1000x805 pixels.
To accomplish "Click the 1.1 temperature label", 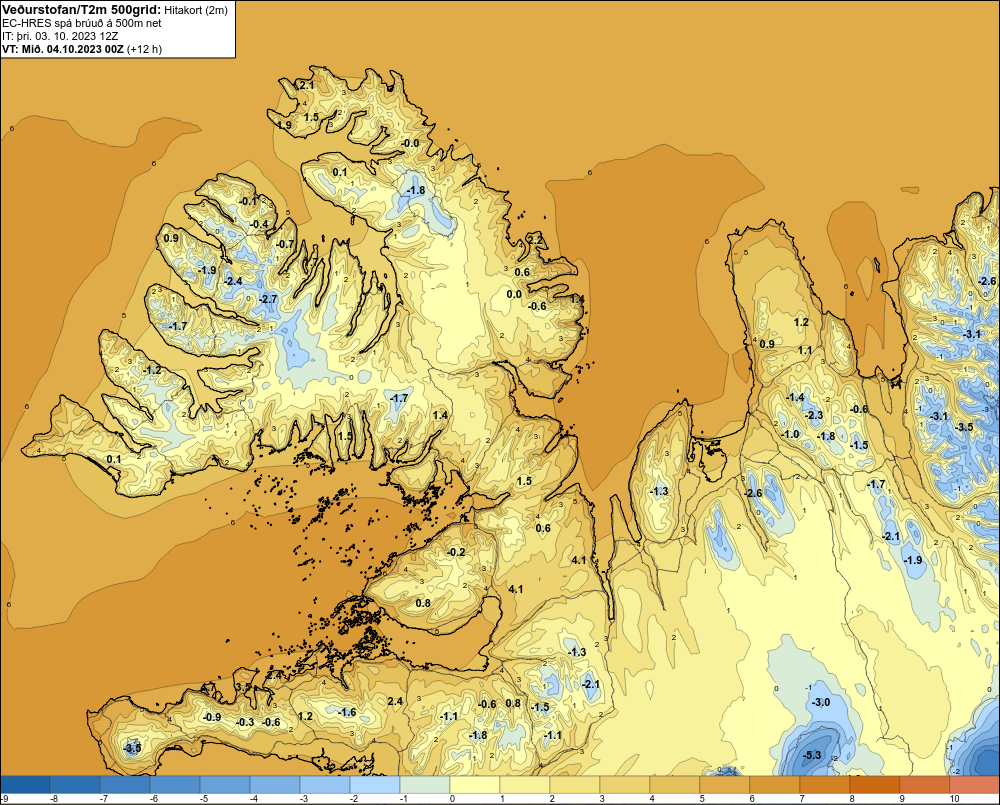I will (x=805, y=350).
